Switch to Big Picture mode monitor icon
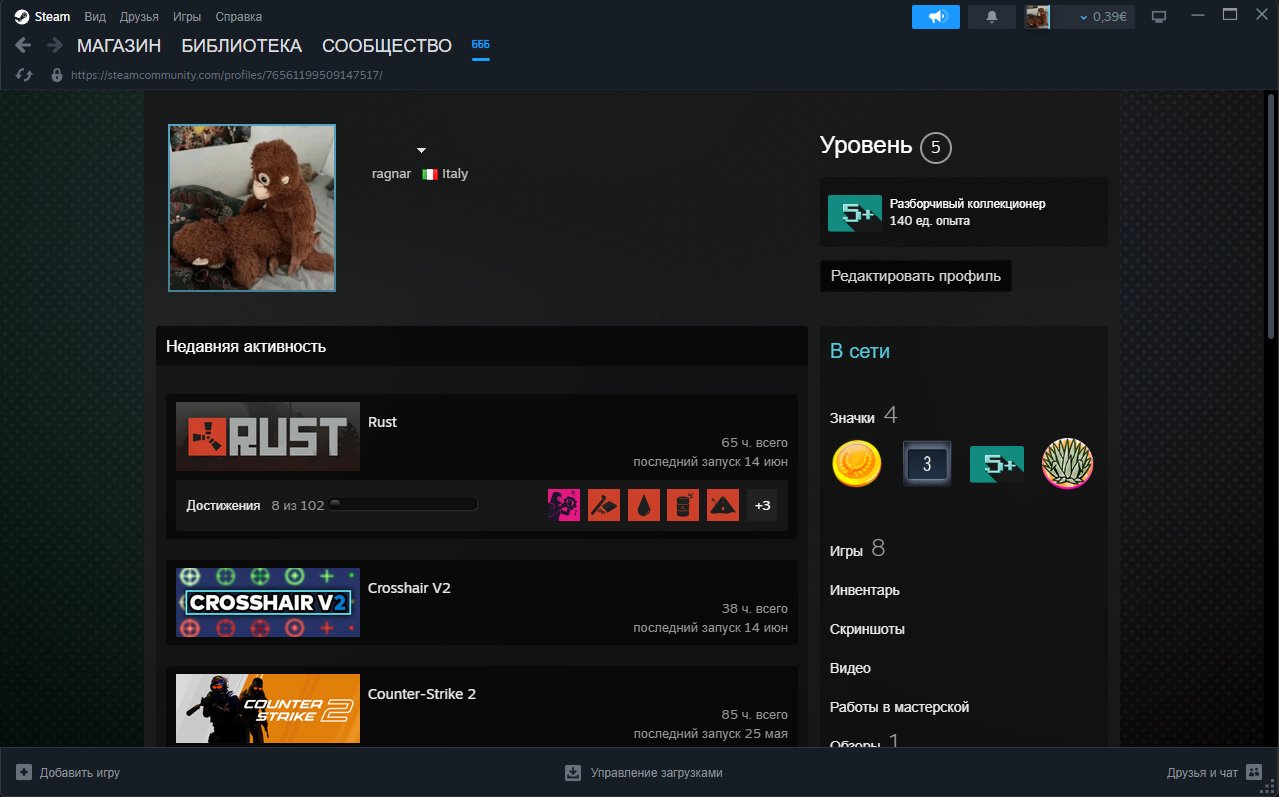Screen dimensions: 1279x797 [1159, 17]
